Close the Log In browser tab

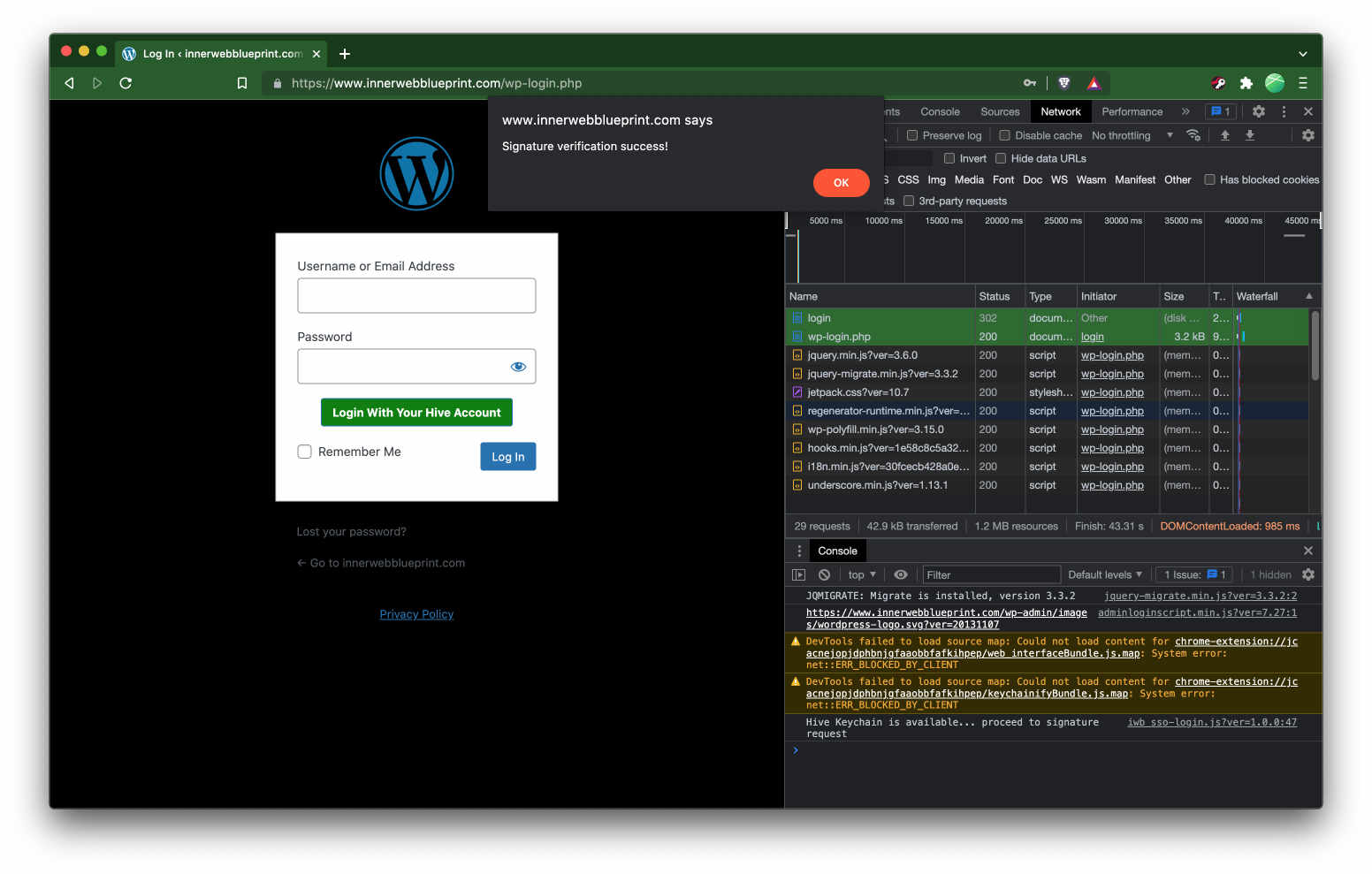[316, 54]
